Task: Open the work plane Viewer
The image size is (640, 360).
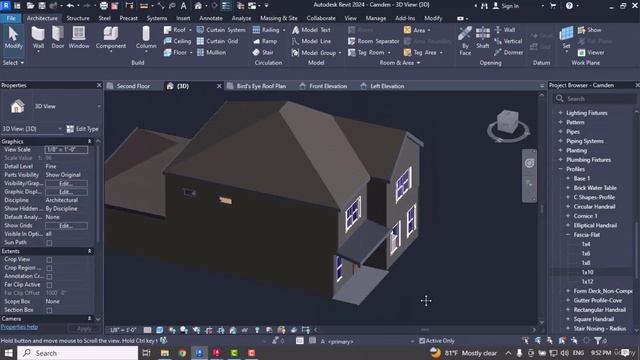Action: point(591,52)
